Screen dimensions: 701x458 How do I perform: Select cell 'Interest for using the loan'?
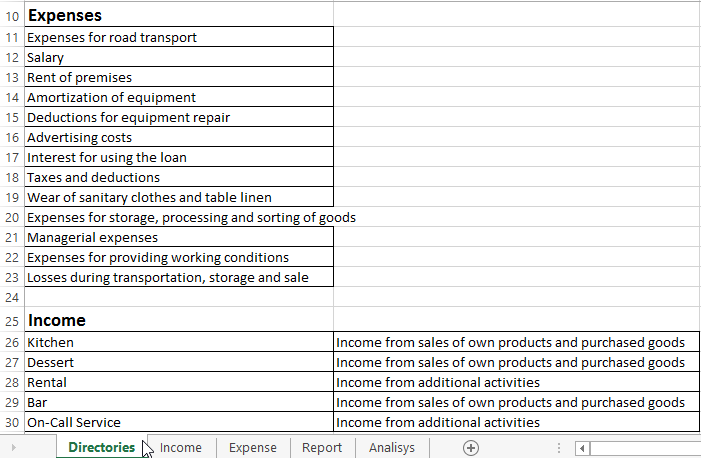pyautogui.click(x=179, y=157)
